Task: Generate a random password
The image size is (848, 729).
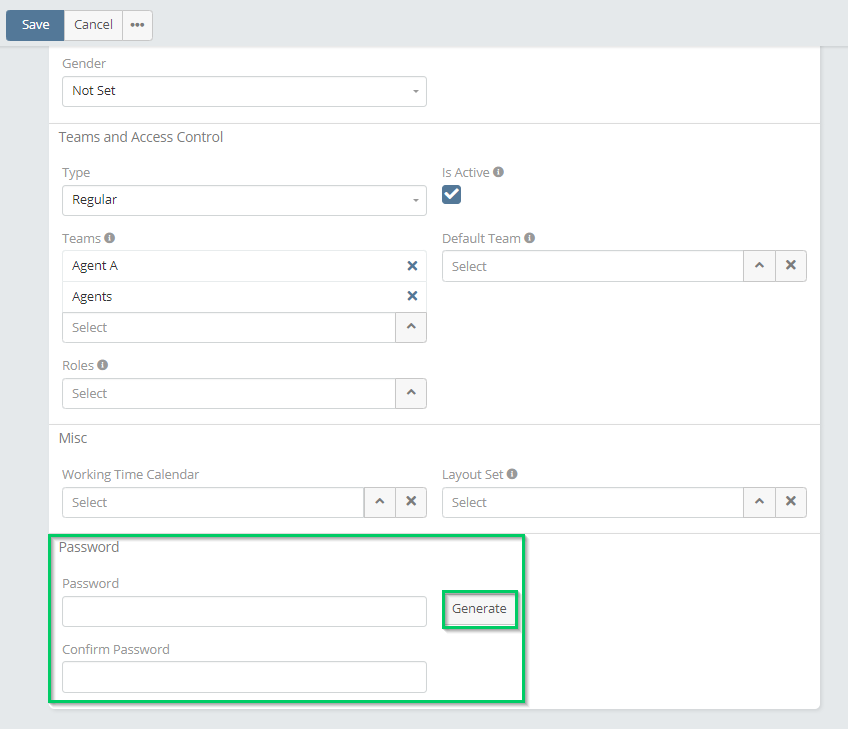Action: (x=479, y=609)
